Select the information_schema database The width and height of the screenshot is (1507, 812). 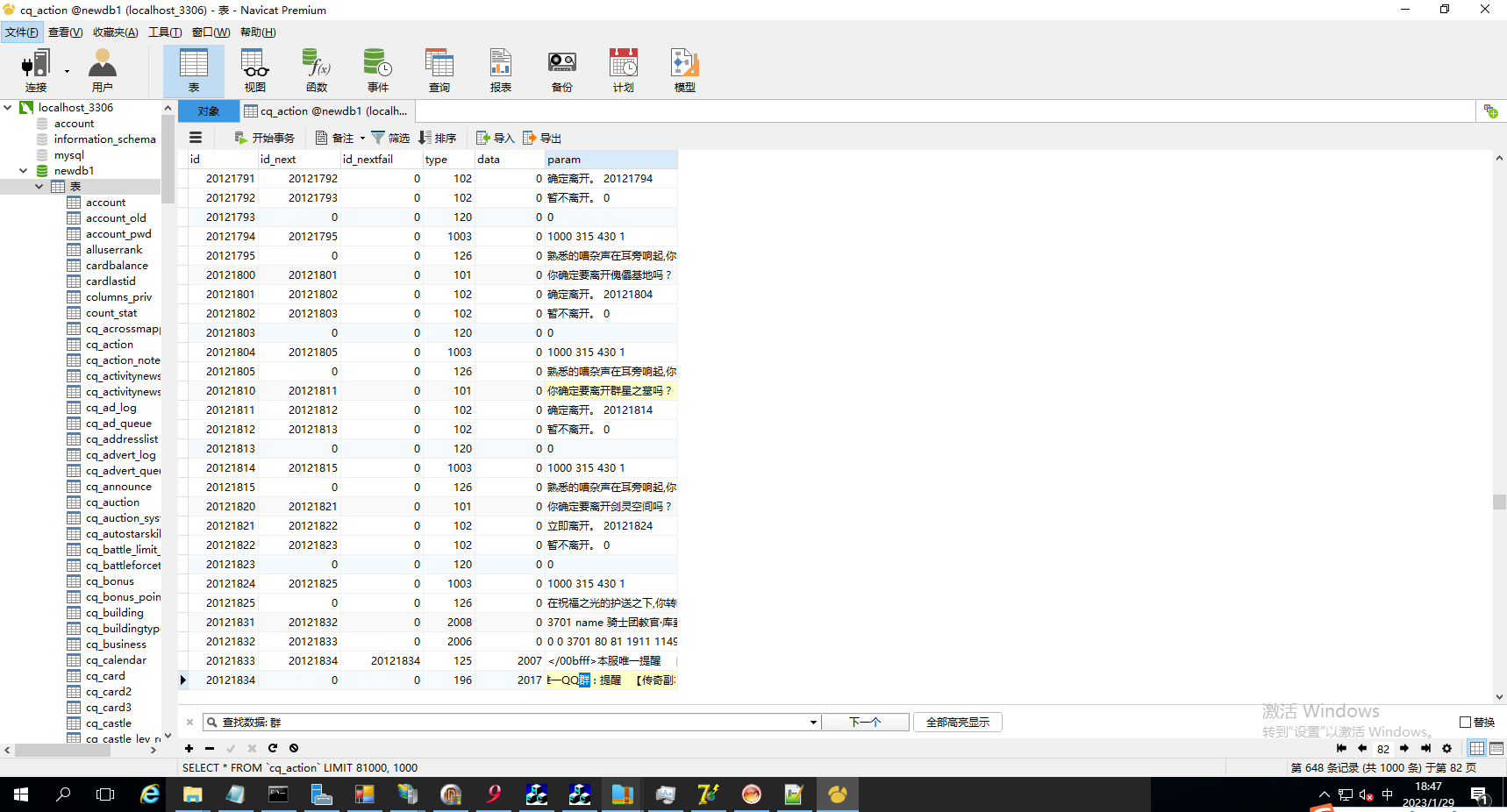click(105, 139)
